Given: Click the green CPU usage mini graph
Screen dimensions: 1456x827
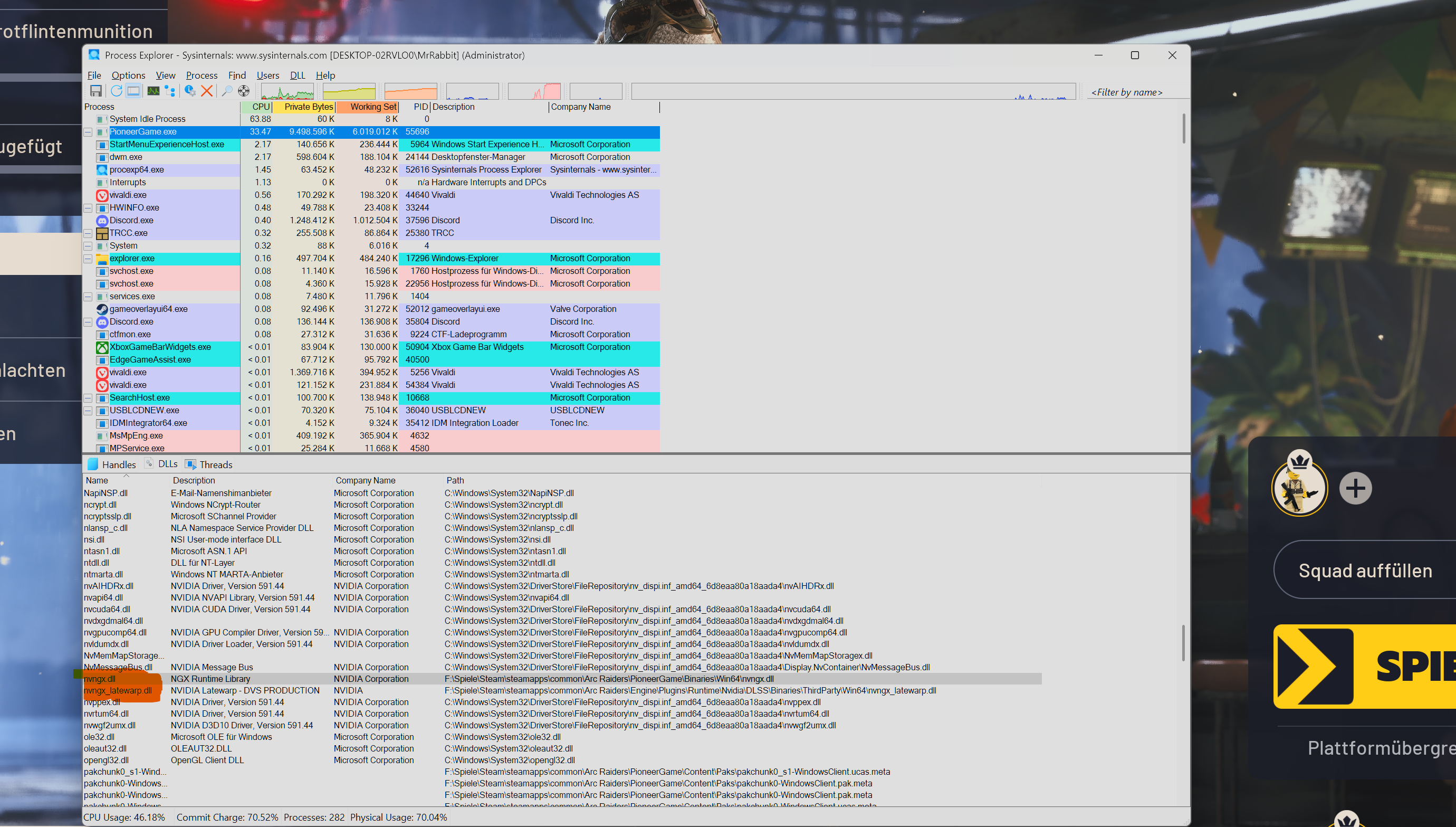Looking at the screenshot, I should tap(287, 91).
